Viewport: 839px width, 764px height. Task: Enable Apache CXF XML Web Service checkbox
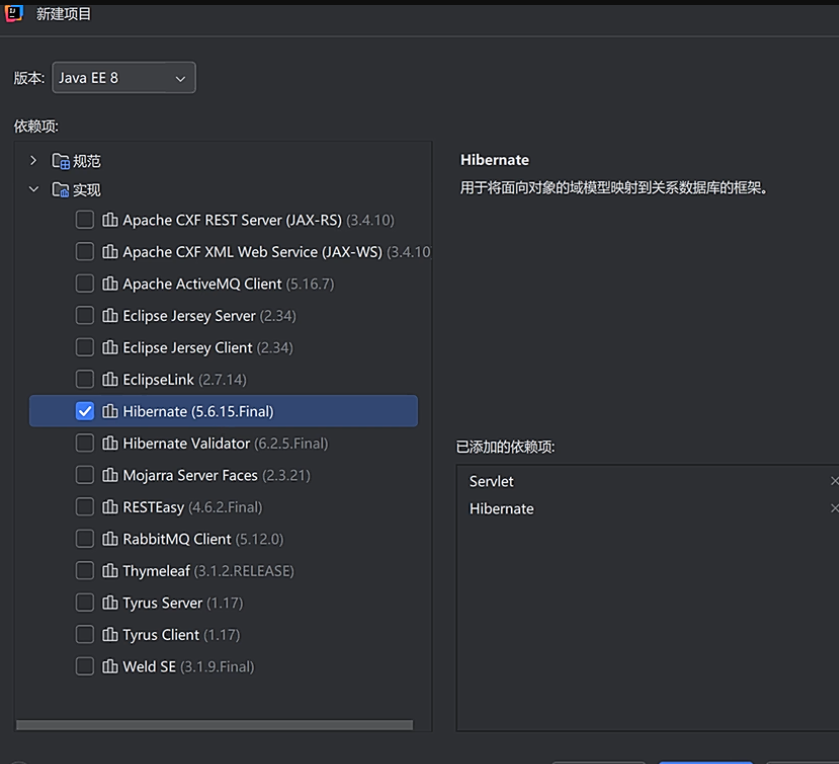pos(85,251)
